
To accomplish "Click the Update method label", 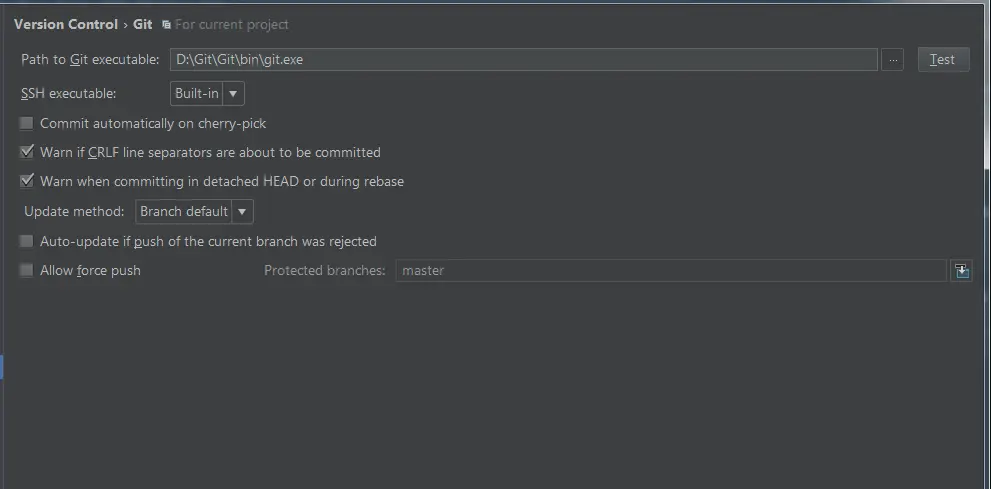I will point(74,211).
